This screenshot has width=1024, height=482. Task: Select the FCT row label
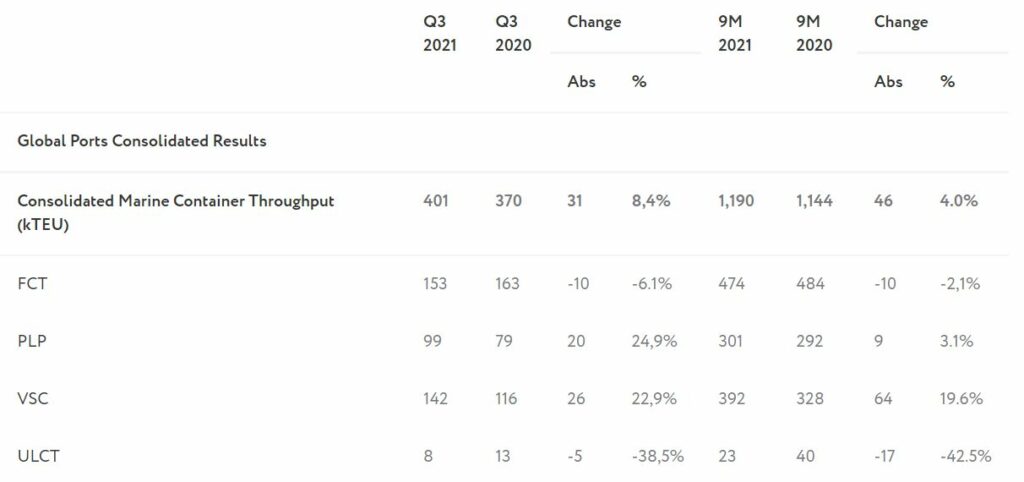click(x=32, y=283)
